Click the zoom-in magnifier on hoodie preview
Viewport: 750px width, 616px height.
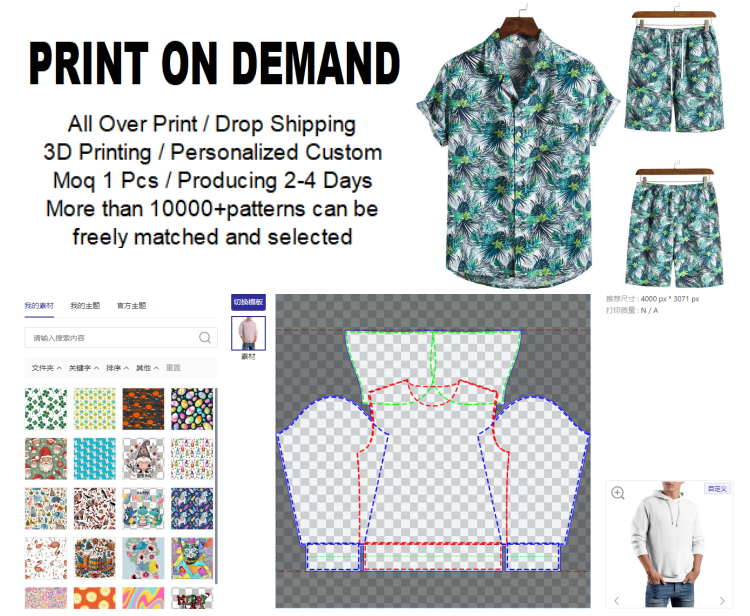(618, 493)
